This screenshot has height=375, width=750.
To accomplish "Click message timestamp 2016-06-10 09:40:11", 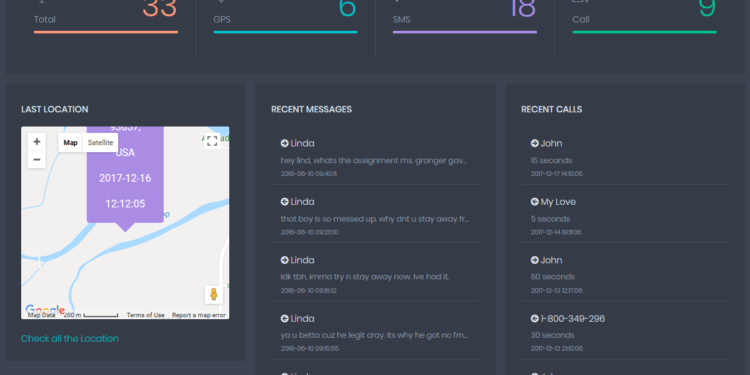I will point(309,174).
